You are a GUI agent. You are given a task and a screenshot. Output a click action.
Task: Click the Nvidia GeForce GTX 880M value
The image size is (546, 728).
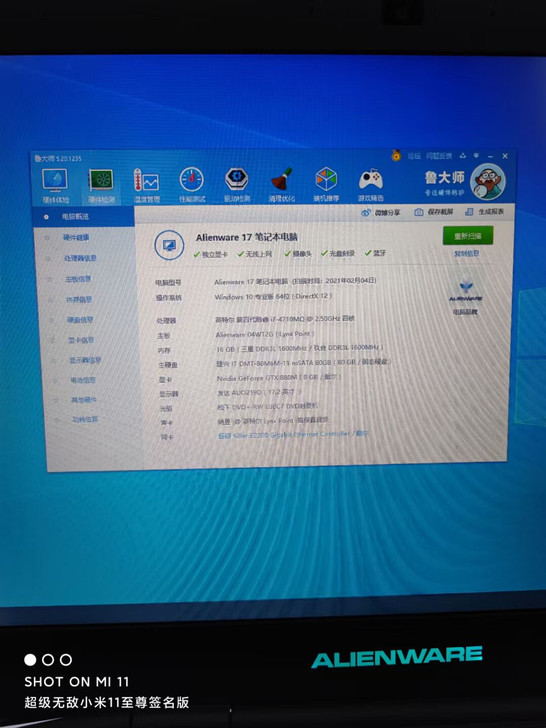point(279,378)
